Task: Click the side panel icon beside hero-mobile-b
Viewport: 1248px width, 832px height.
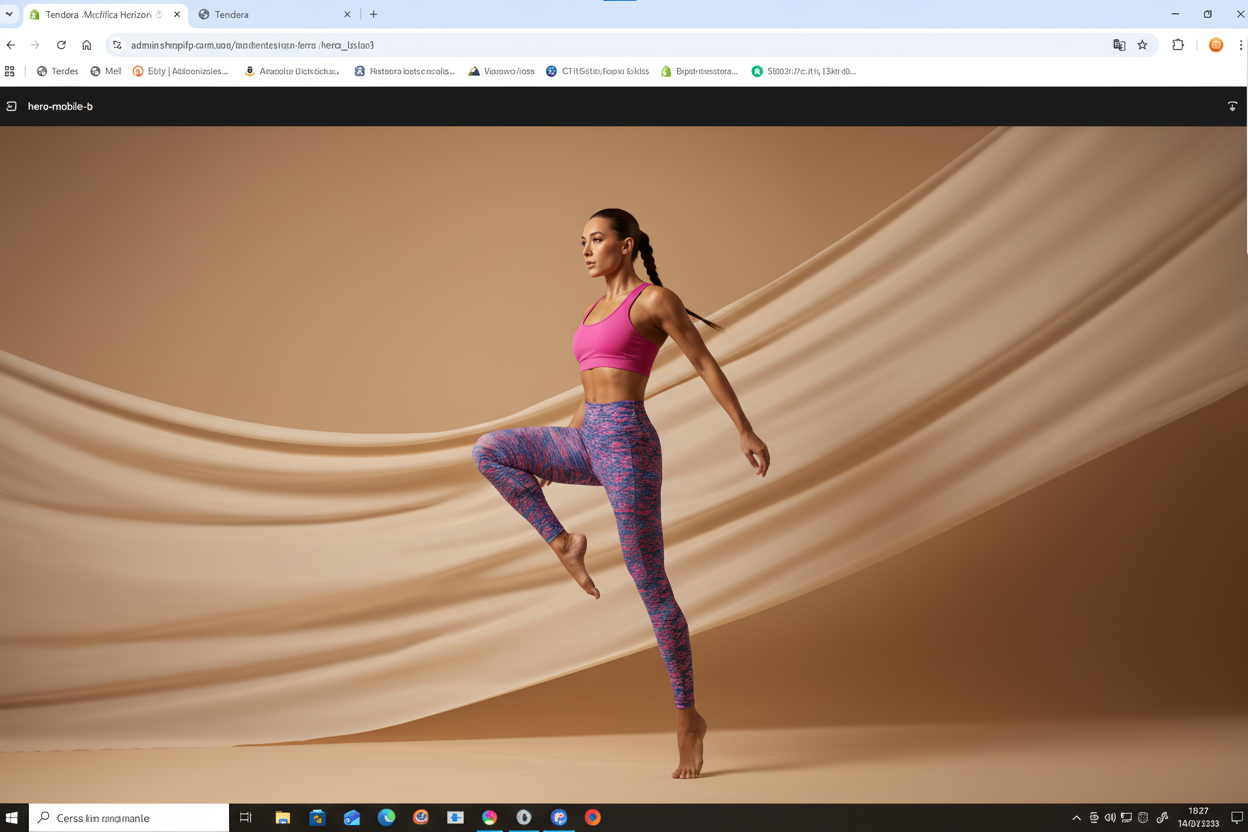Action: click(11, 106)
